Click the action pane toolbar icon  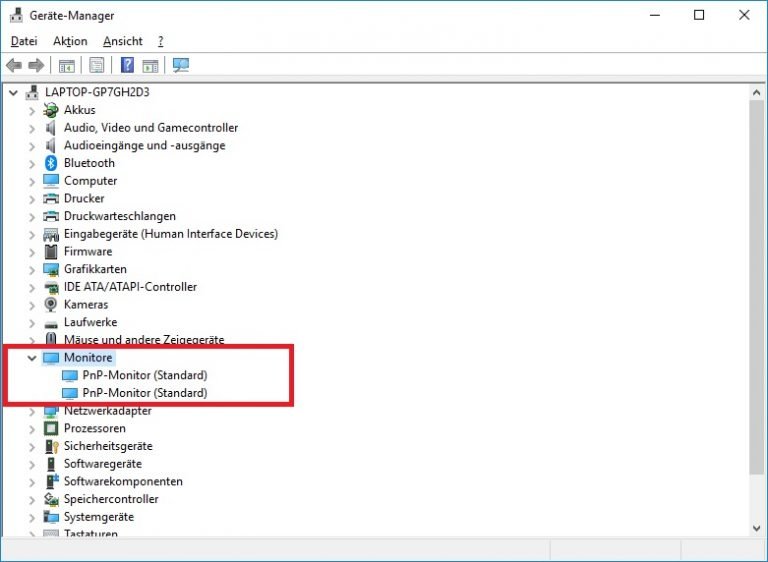[150, 65]
